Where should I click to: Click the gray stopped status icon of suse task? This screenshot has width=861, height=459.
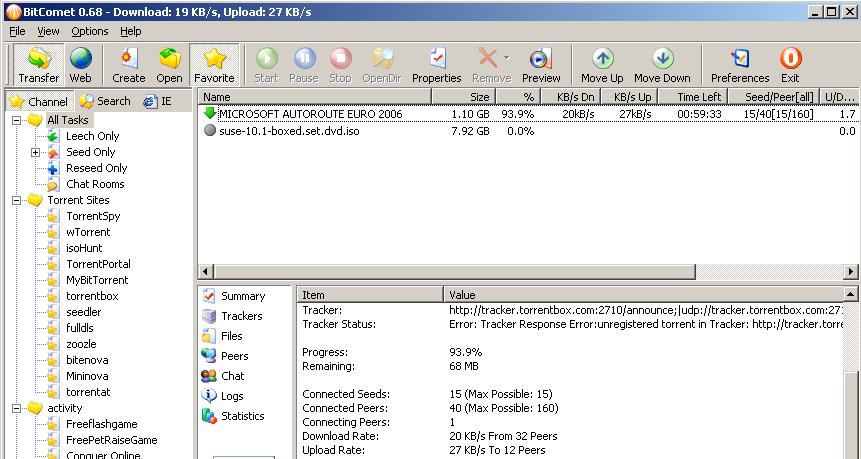(209, 131)
